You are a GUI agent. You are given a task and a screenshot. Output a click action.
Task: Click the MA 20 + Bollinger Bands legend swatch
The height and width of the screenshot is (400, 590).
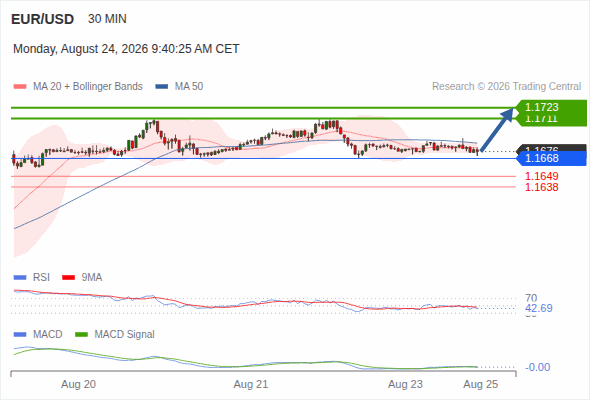coord(20,87)
